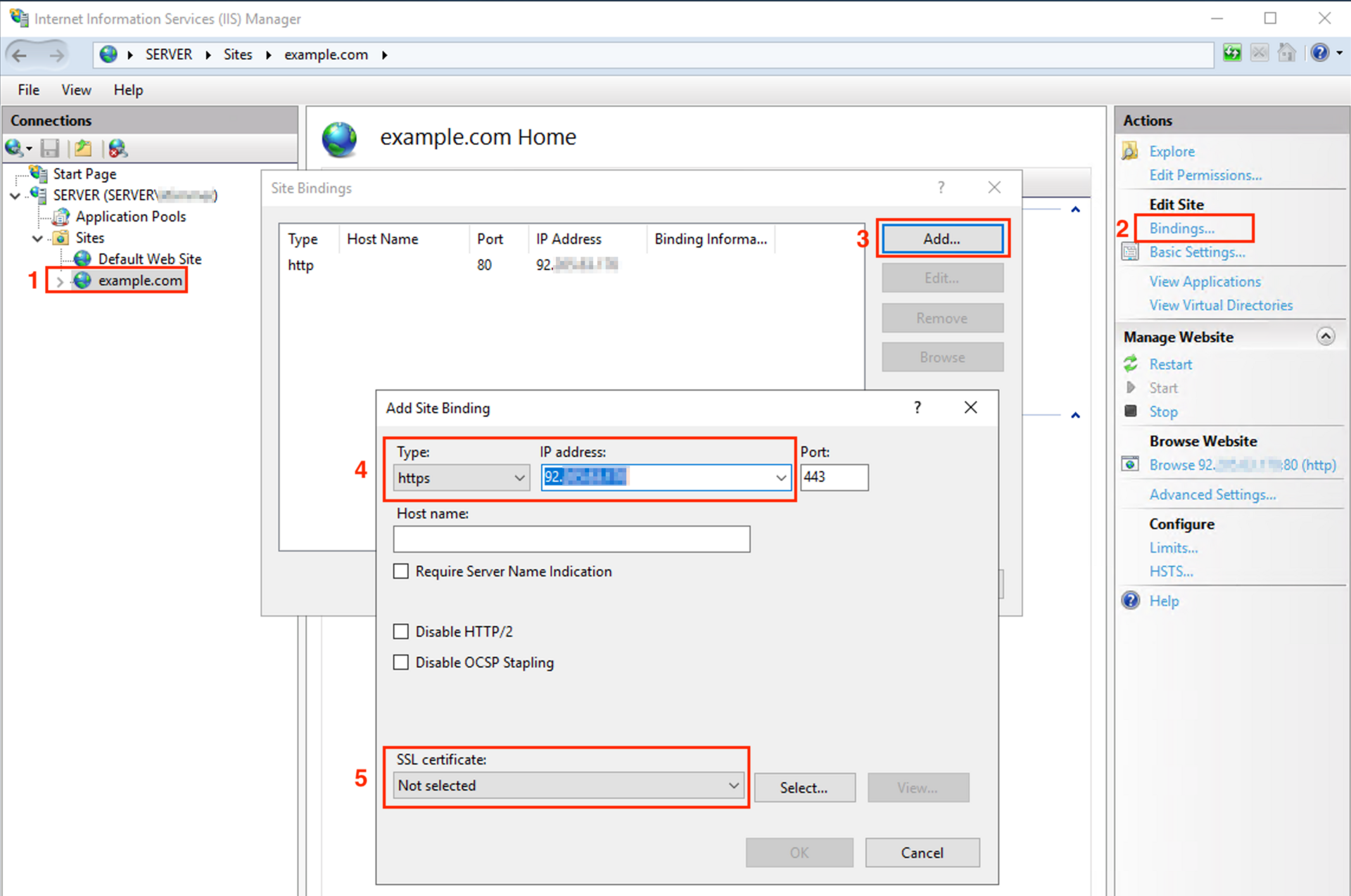Click the Port field showing 443
The image size is (1351, 896).
[x=834, y=478]
